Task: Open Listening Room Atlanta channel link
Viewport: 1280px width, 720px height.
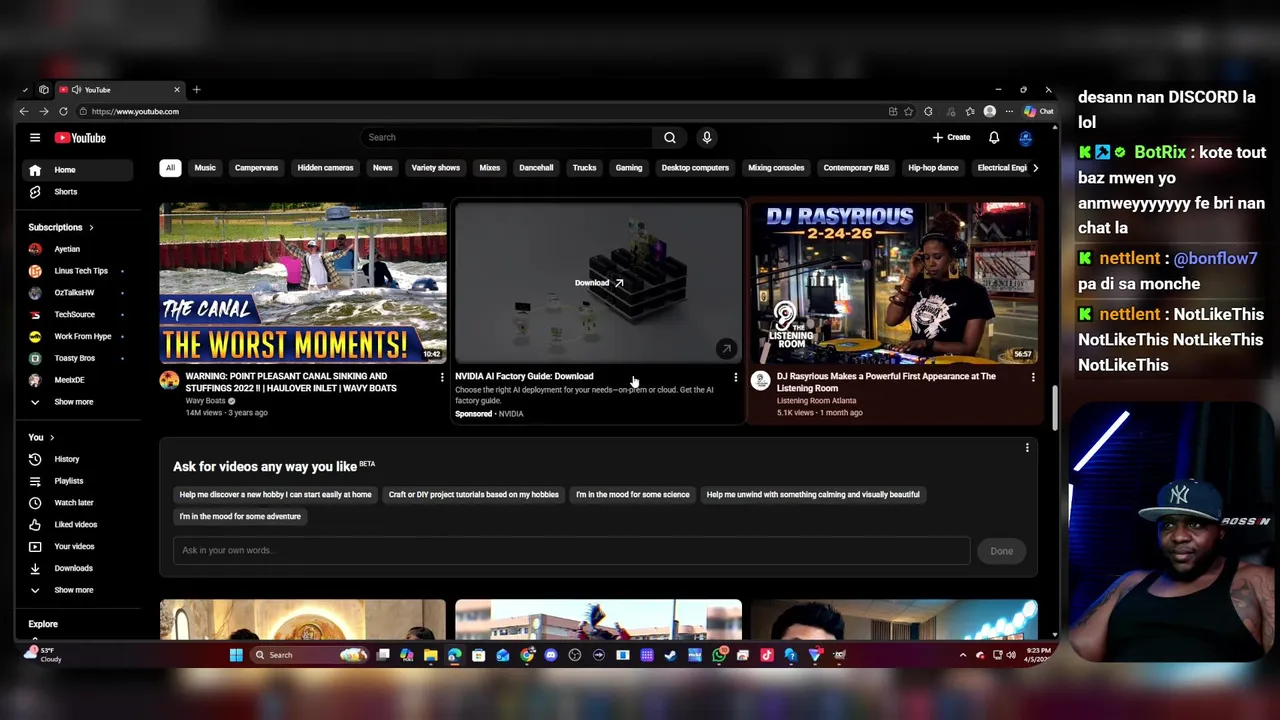Action: 817,401
